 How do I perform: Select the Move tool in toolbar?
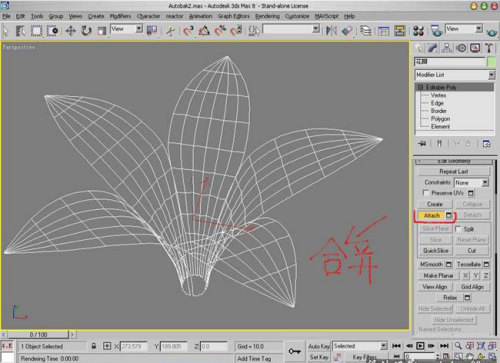(x=70, y=31)
